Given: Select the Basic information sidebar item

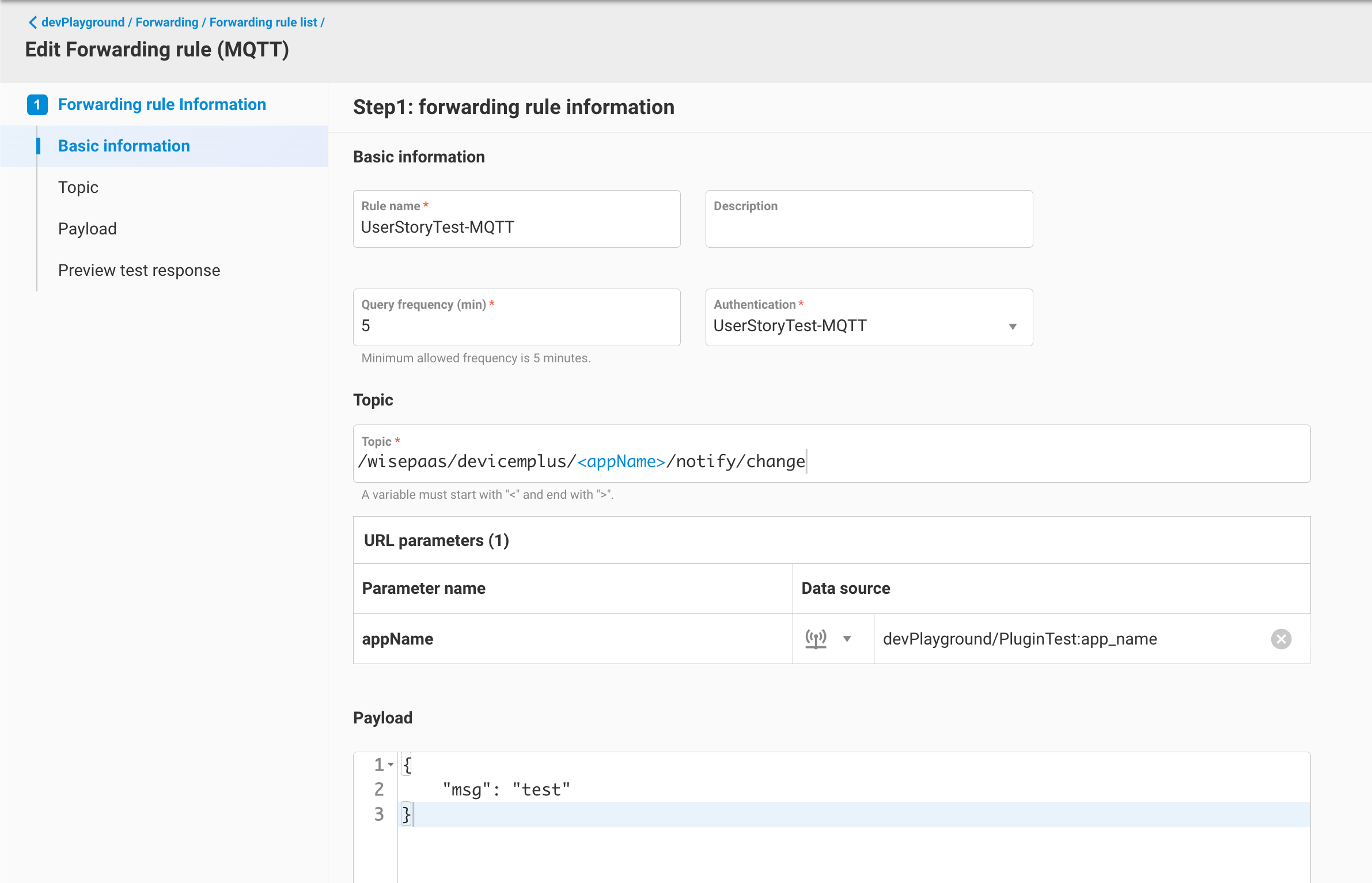Looking at the screenshot, I should point(124,146).
